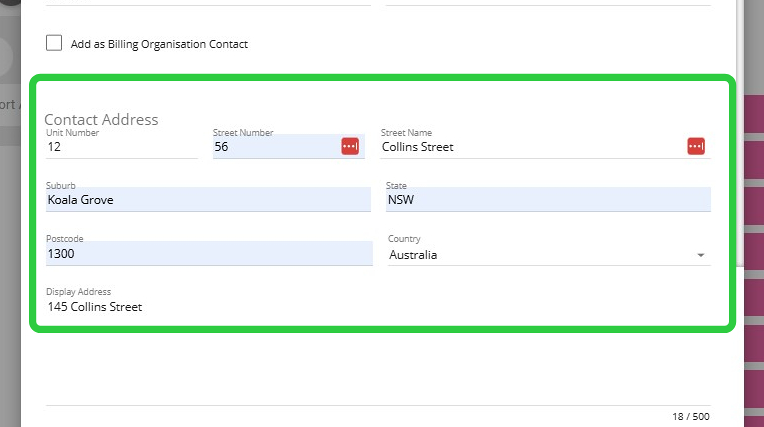Select the Suburb field with Koala Grove

click(208, 200)
